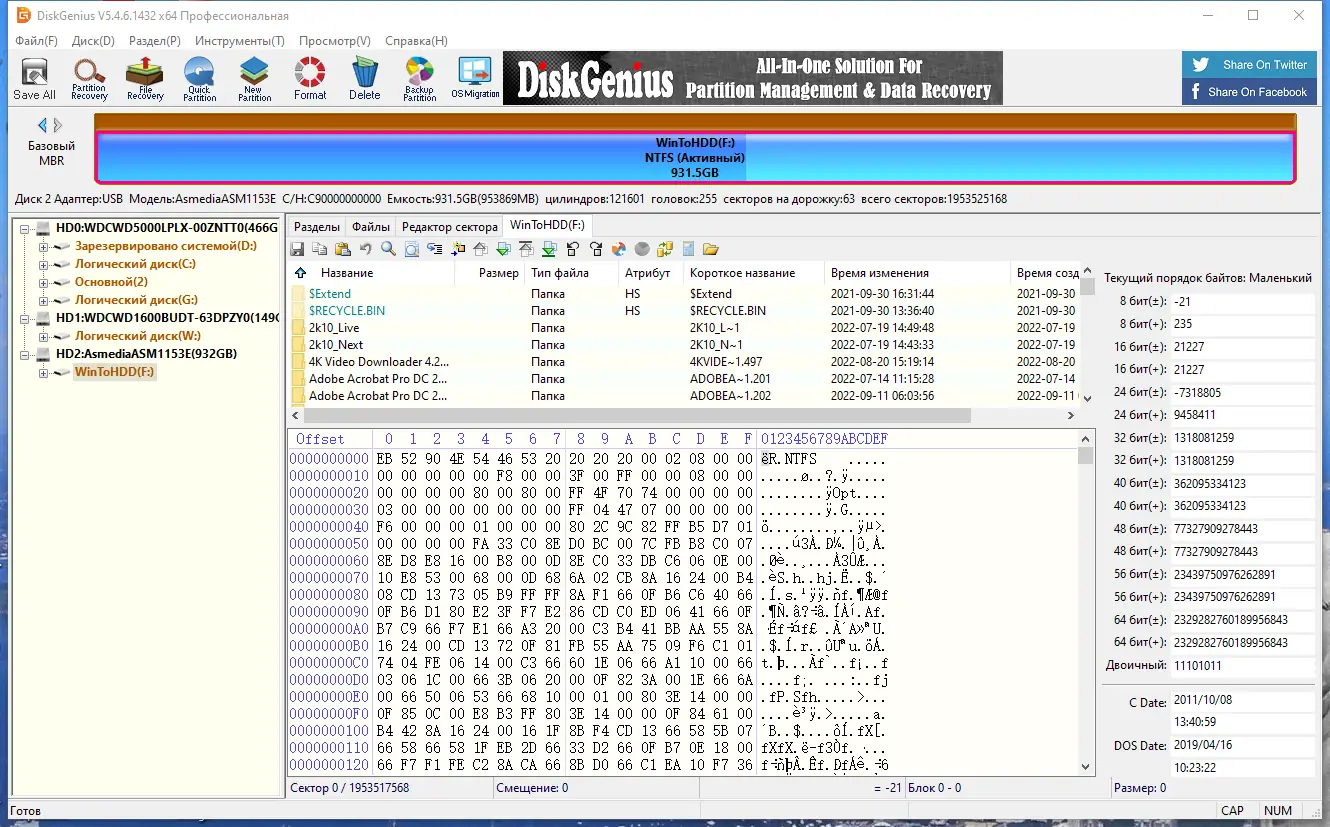This screenshot has width=1330, height=827.
Task: Open the Раздел(P) menu
Action: pyautogui.click(x=155, y=41)
